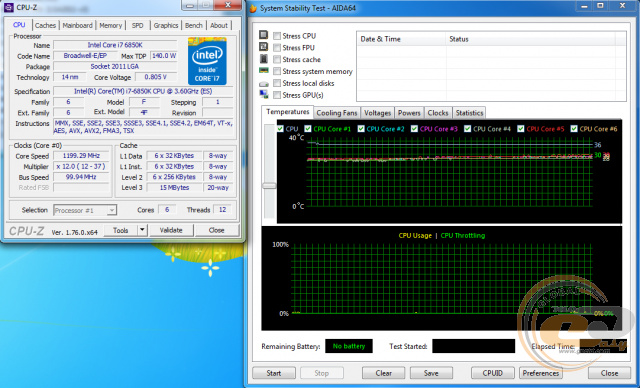Enable the Stress cache checkbox
The image size is (640, 388).
[277, 60]
